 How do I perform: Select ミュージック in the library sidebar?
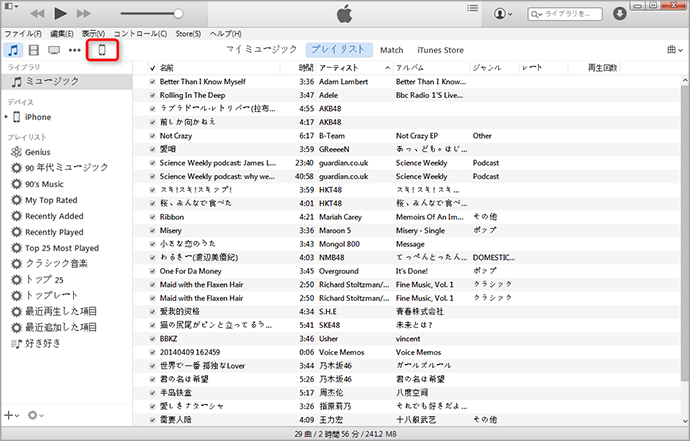pyautogui.click(x=66, y=81)
